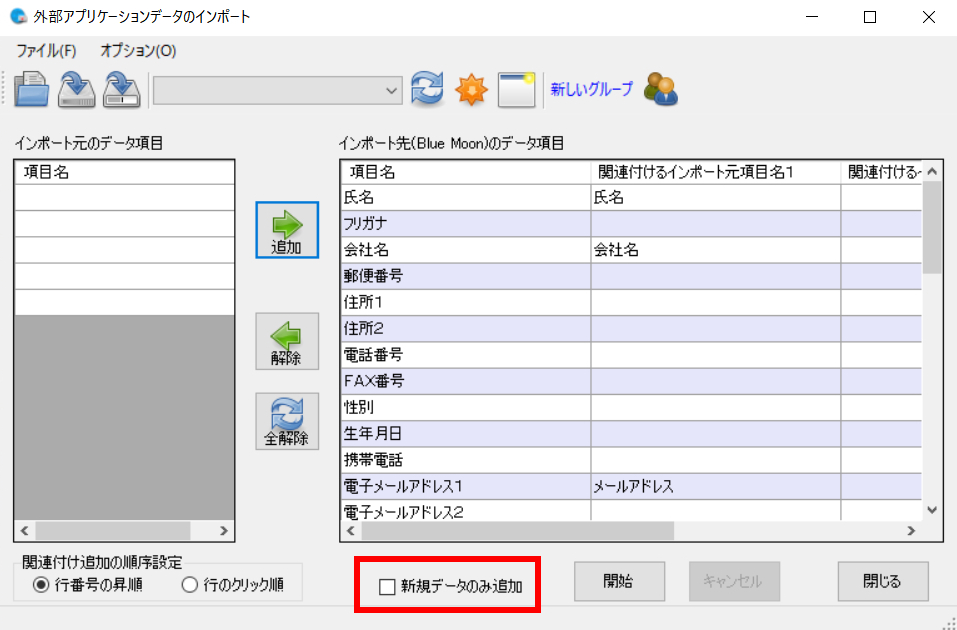Click the blue refresh arrows toolbar icon
This screenshot has height=630, width=957.
coord(427,89)
